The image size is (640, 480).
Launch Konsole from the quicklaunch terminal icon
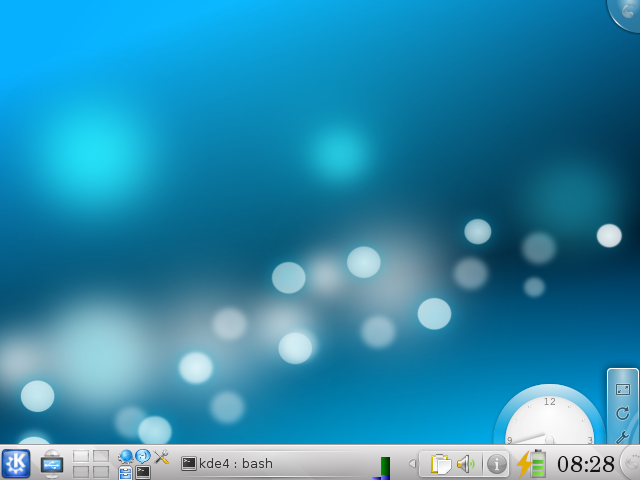pos(143,472)
